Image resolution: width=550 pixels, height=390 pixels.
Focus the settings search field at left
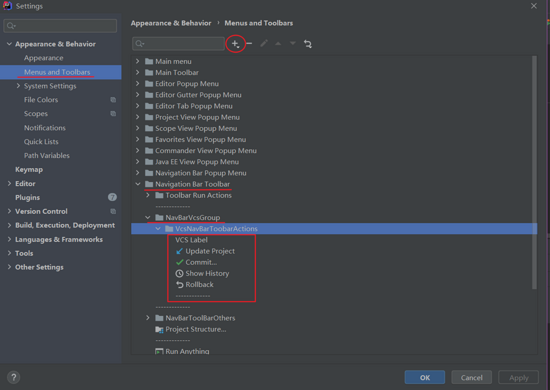[60, 26]
